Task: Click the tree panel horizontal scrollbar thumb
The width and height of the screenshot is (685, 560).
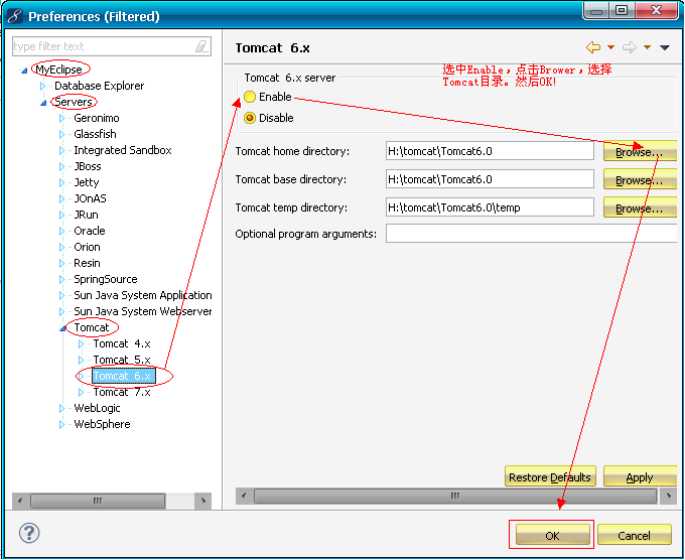Action: pos(98,501)
